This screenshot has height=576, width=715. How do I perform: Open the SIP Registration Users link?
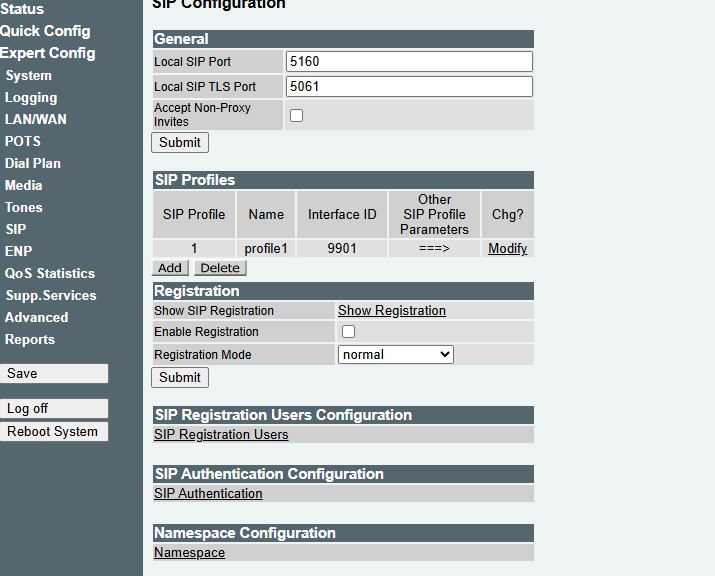tap(221, 435)
